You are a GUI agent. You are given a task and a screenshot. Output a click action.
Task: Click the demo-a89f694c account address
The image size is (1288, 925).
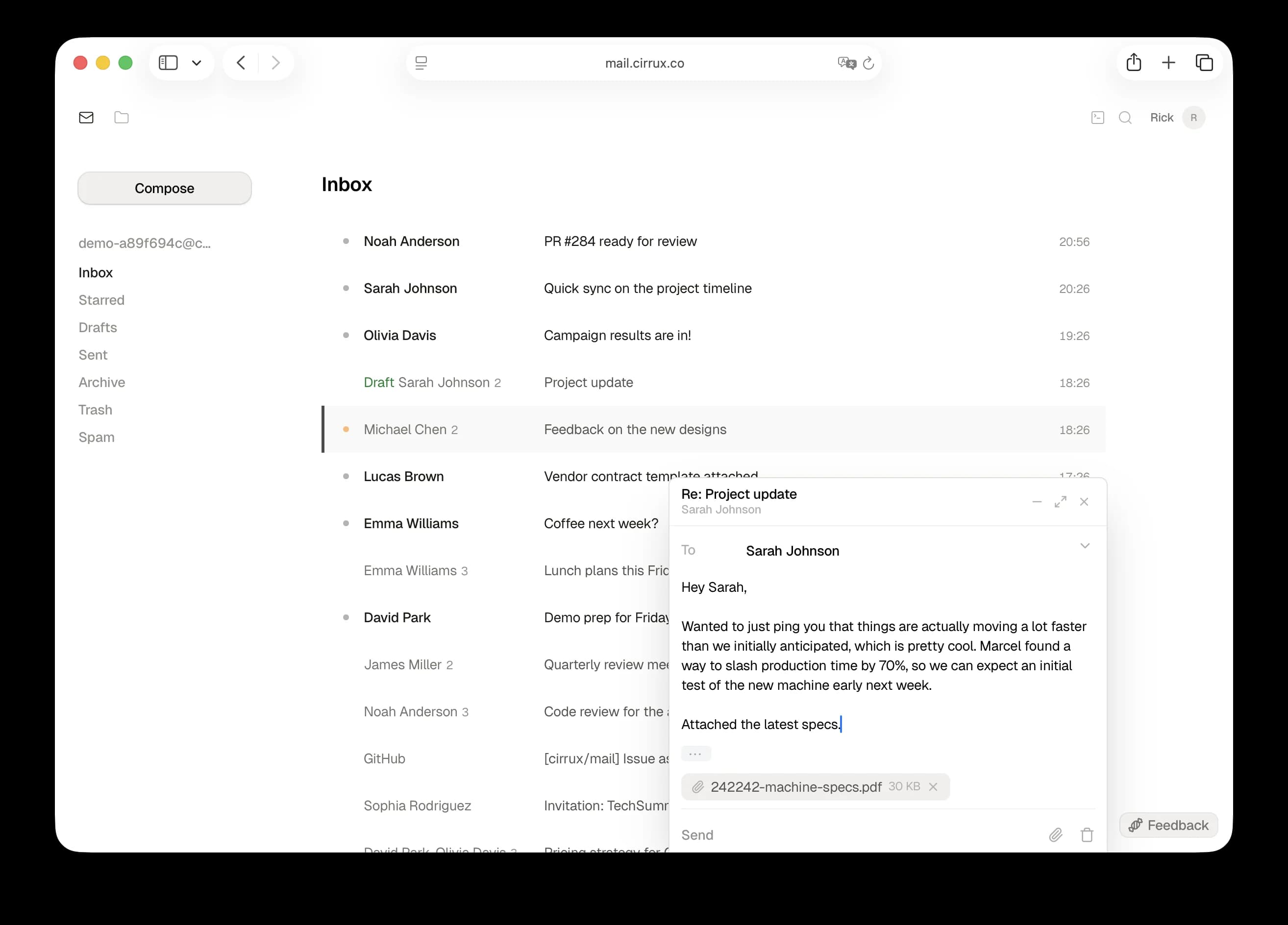[x=144, y=243]
